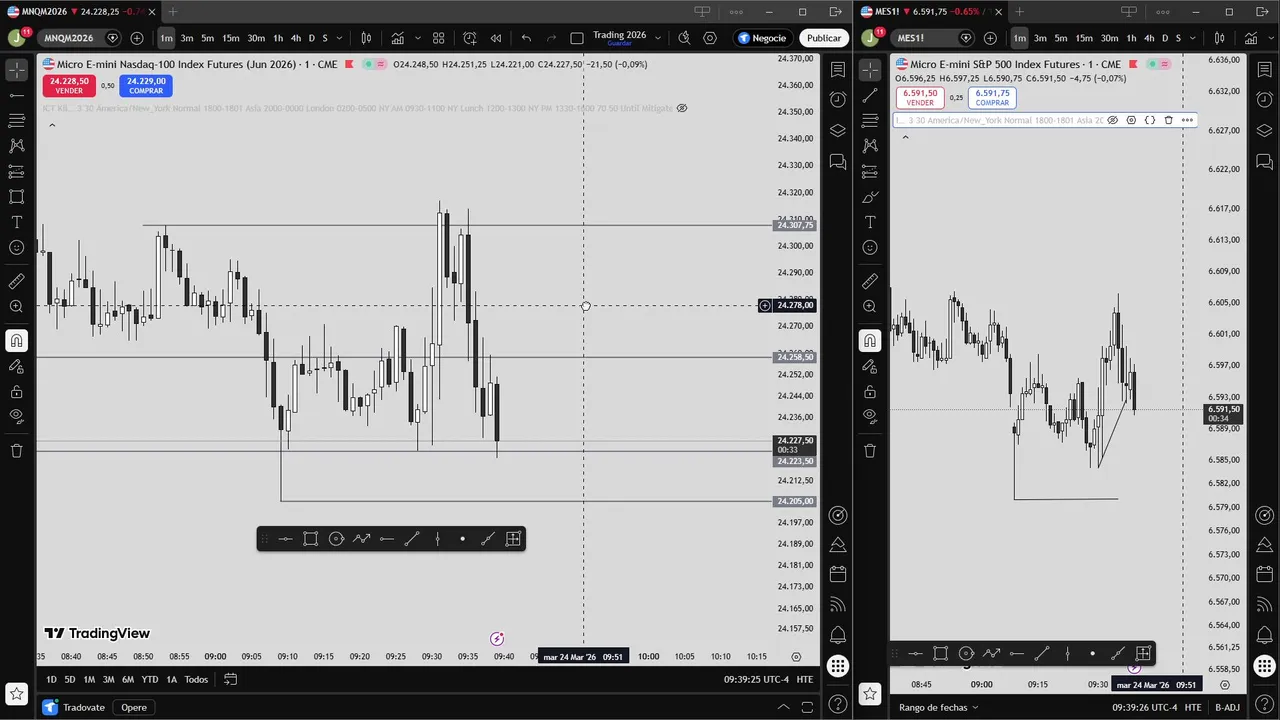Select 30m timeframe in MES1! window
Viewport: 1280px width, 720px height.
(x=1109, y=38)
